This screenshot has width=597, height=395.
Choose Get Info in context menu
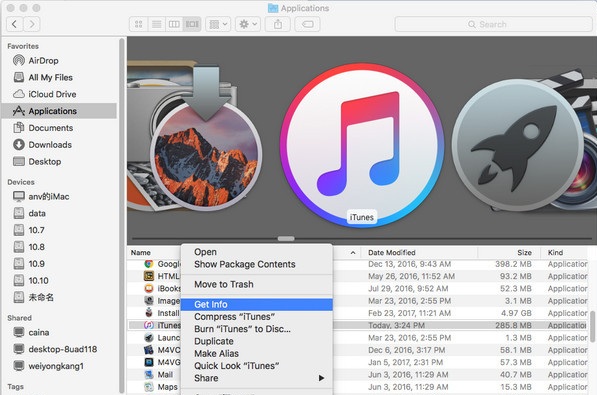257,305
